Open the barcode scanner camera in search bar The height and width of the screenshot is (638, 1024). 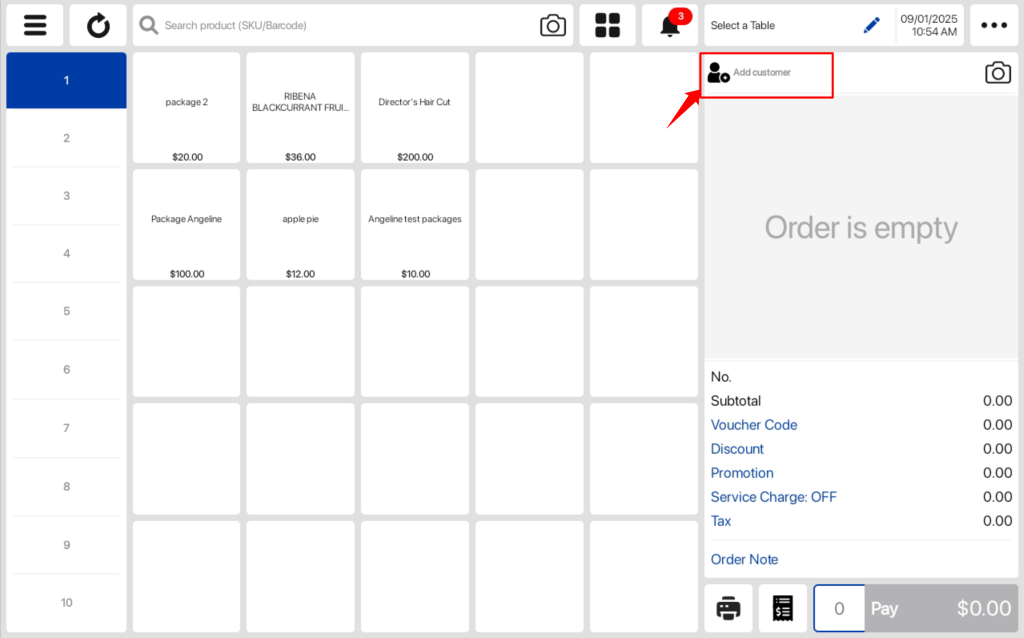coord(553,25)
